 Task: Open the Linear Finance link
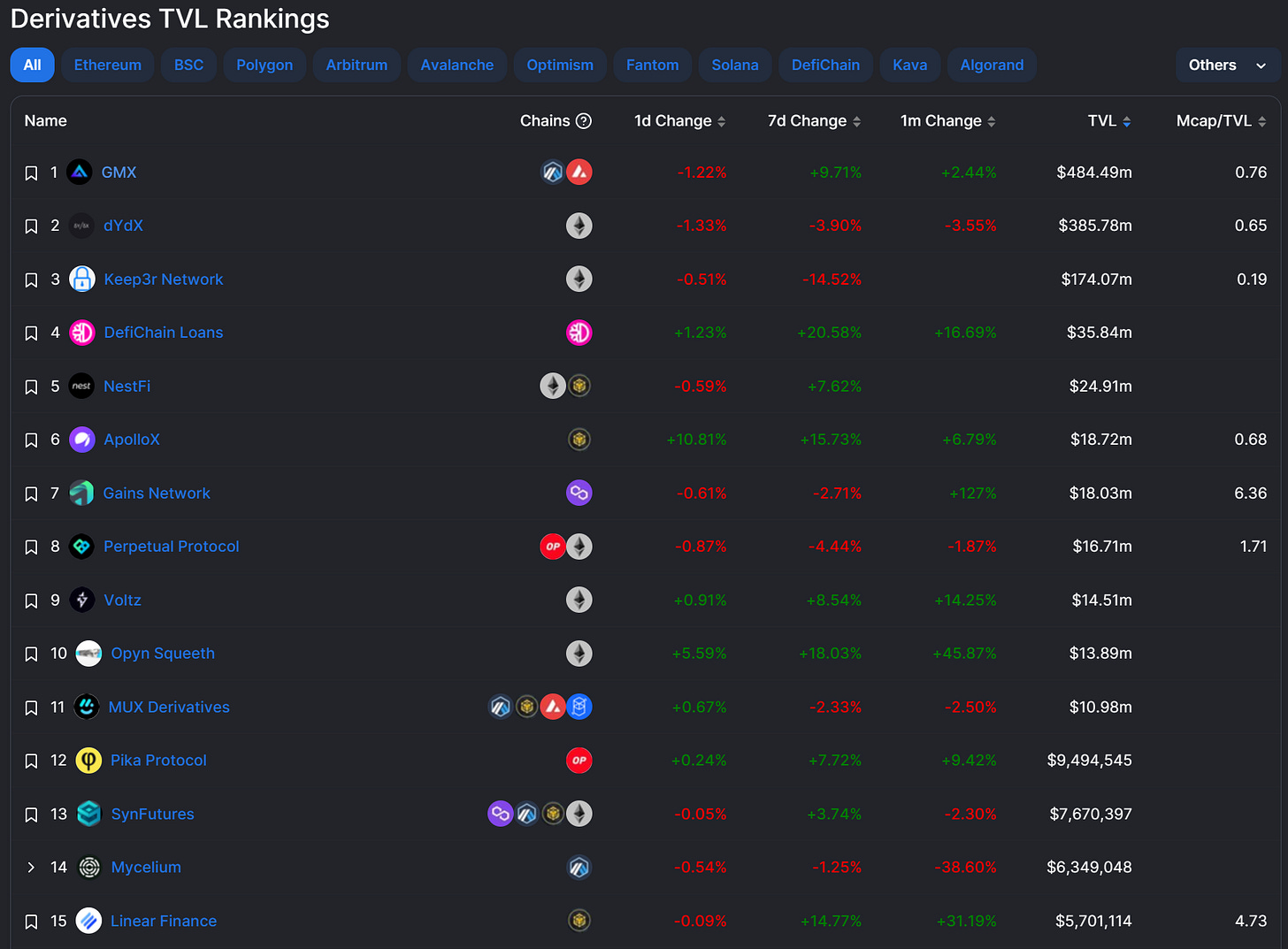pyautogui.click(x=164, y=921)
